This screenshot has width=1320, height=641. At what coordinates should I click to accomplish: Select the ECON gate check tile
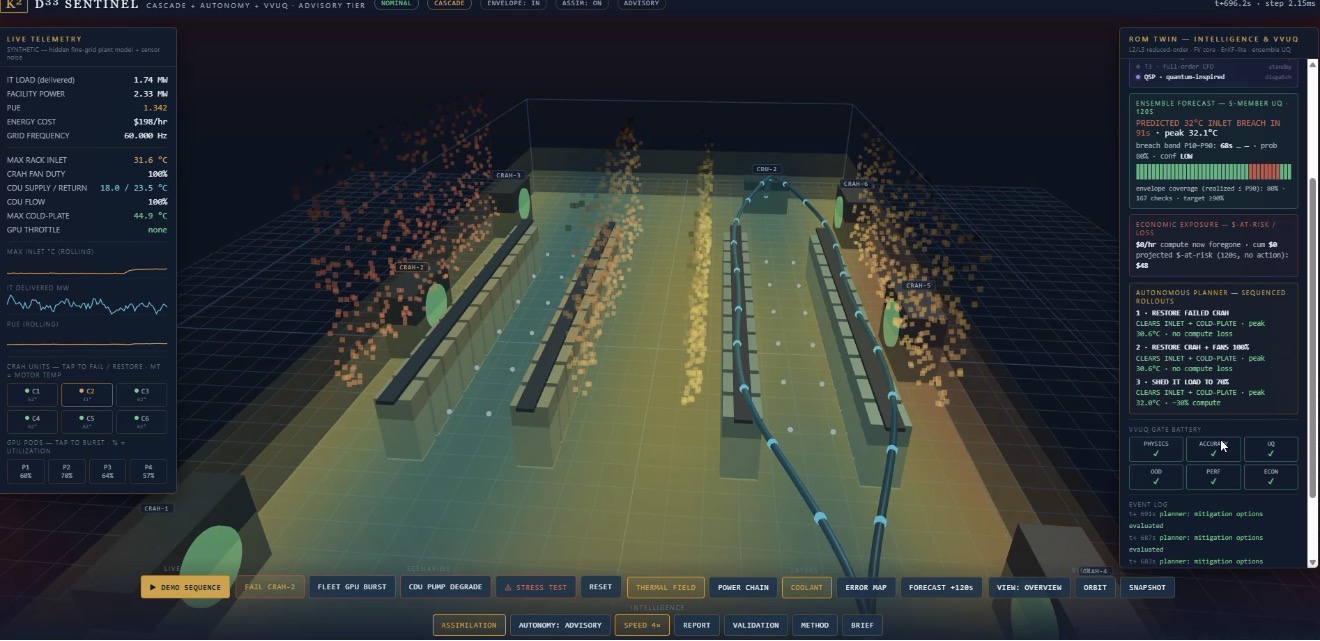point(1271,477)
